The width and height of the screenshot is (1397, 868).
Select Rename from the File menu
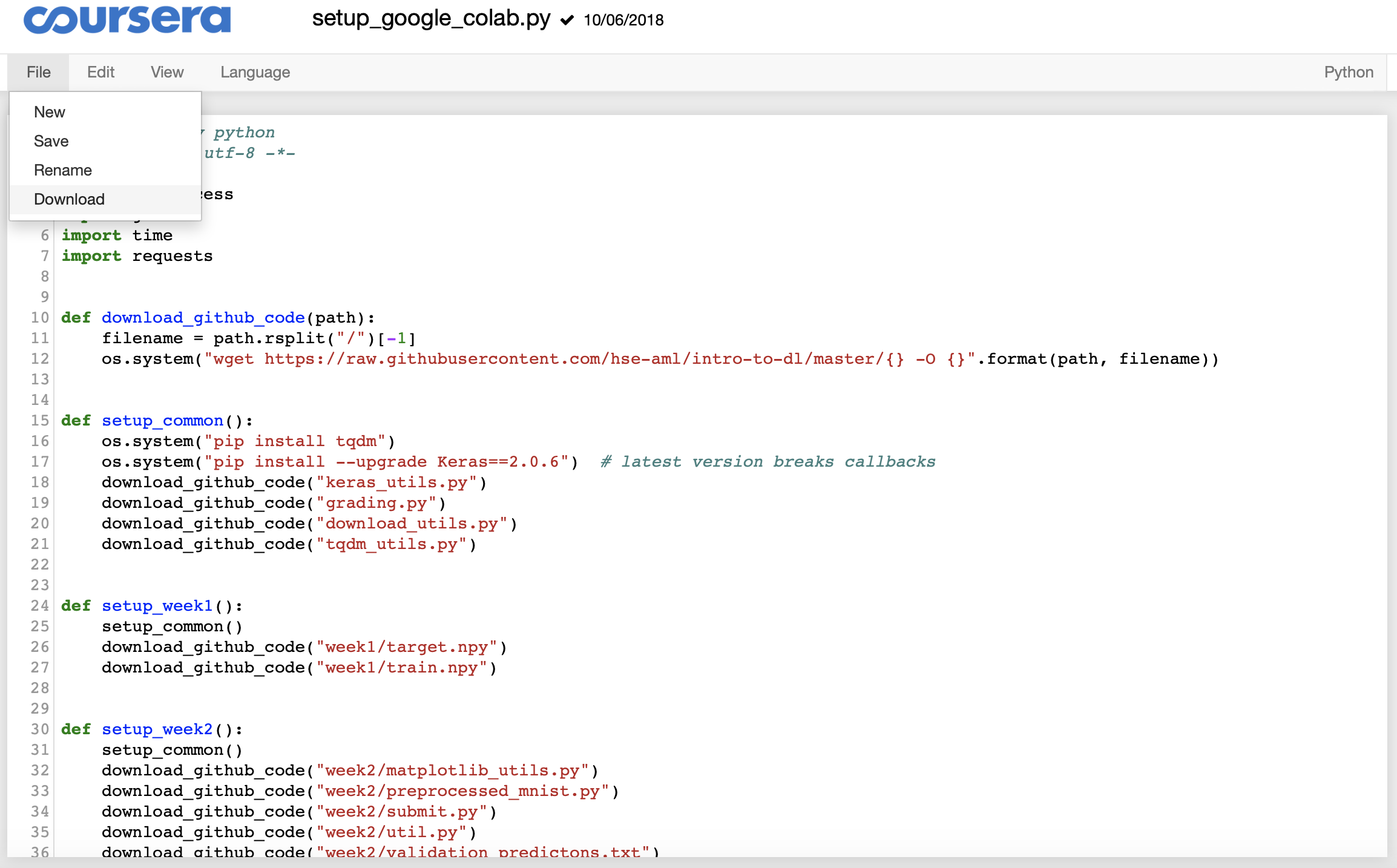click(x=63, y=170)
